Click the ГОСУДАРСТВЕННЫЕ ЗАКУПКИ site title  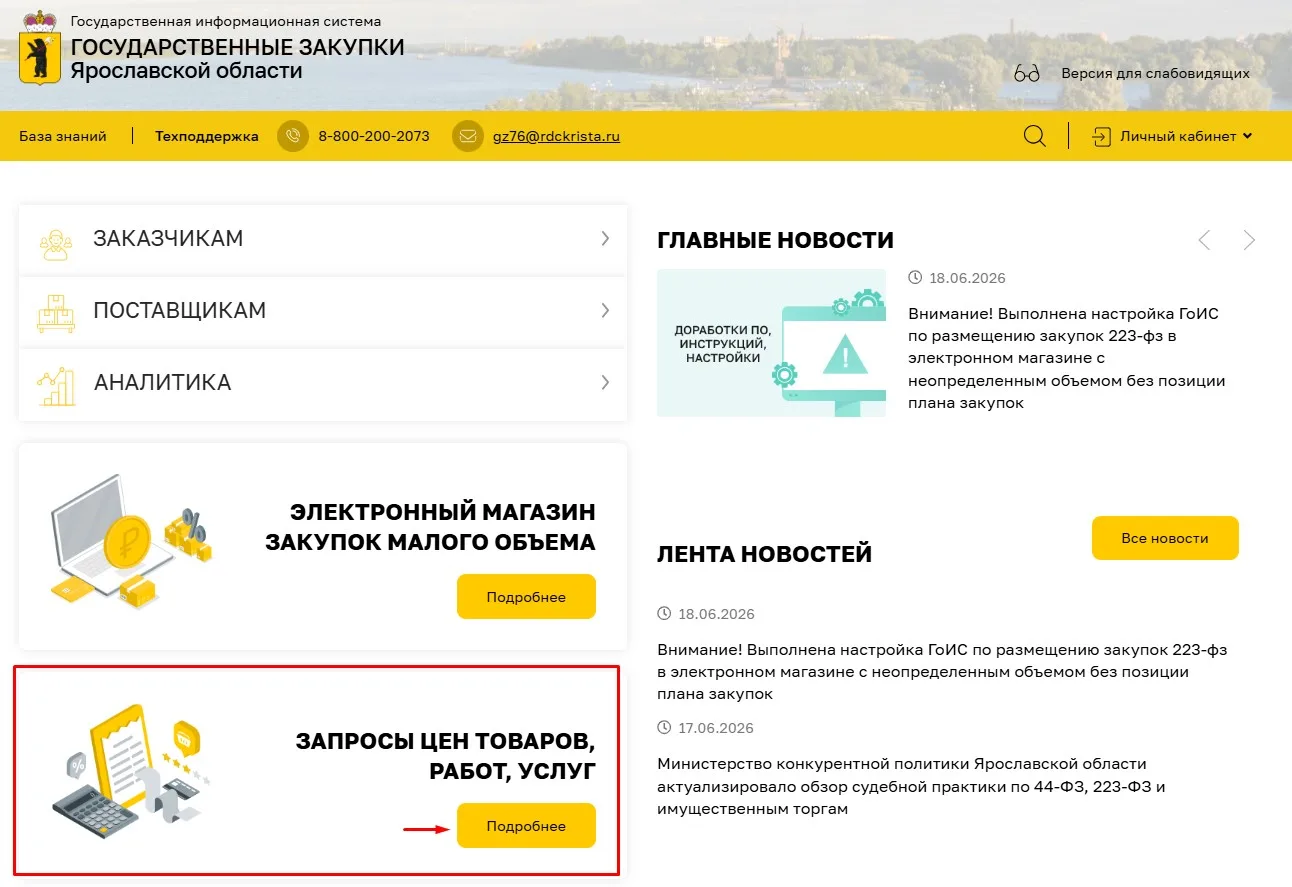[x=237, y=48]
